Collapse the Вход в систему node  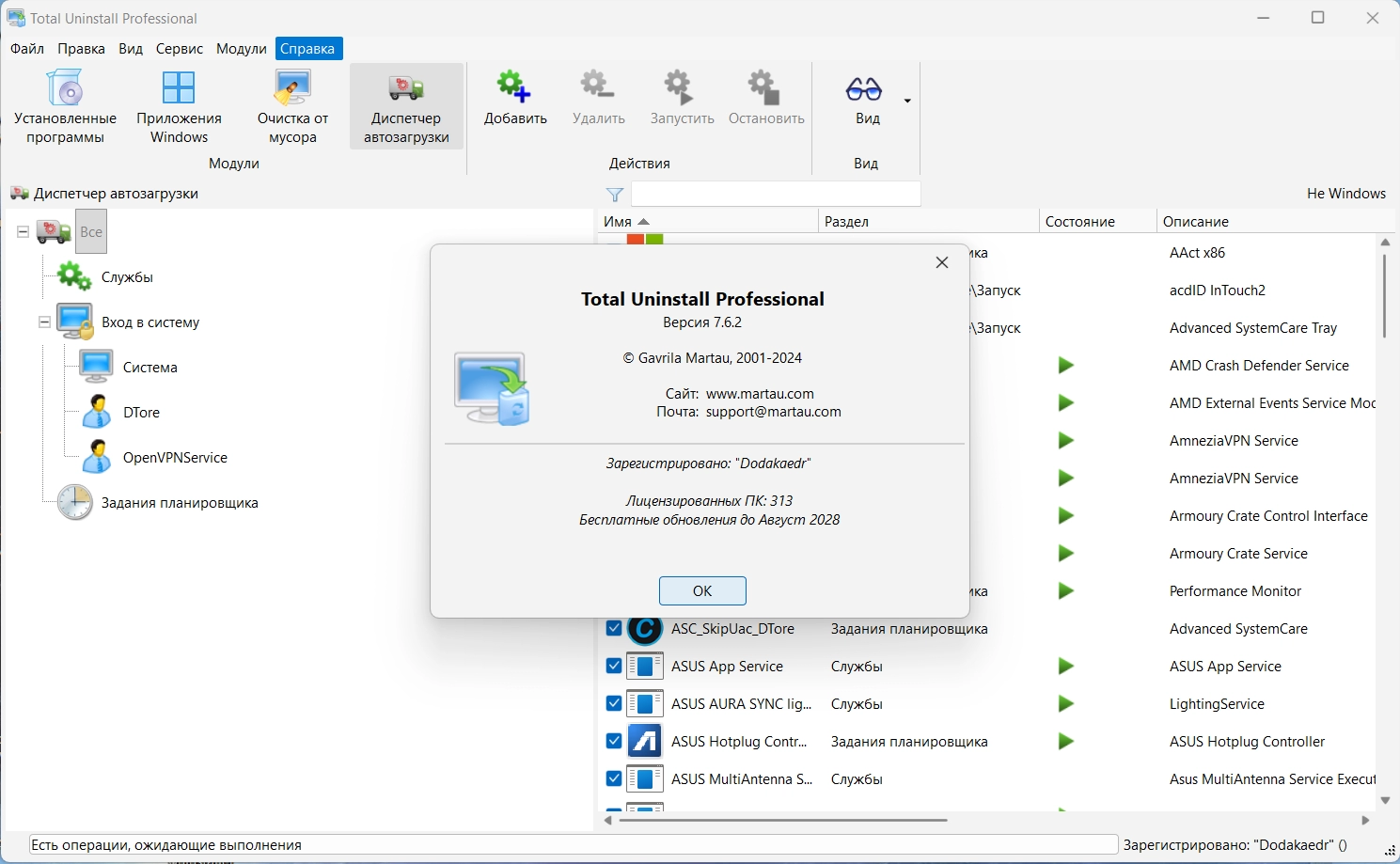pos(44,322)
